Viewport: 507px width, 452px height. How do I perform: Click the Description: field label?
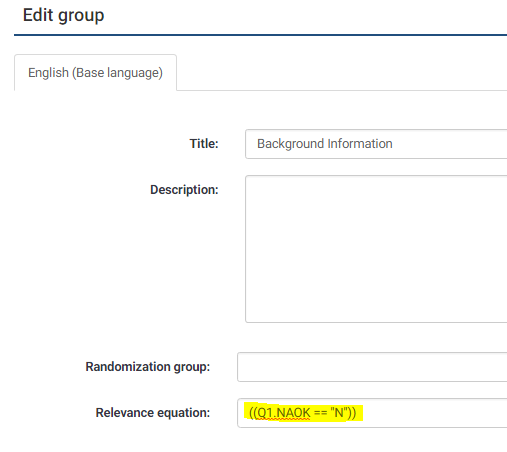184,190
